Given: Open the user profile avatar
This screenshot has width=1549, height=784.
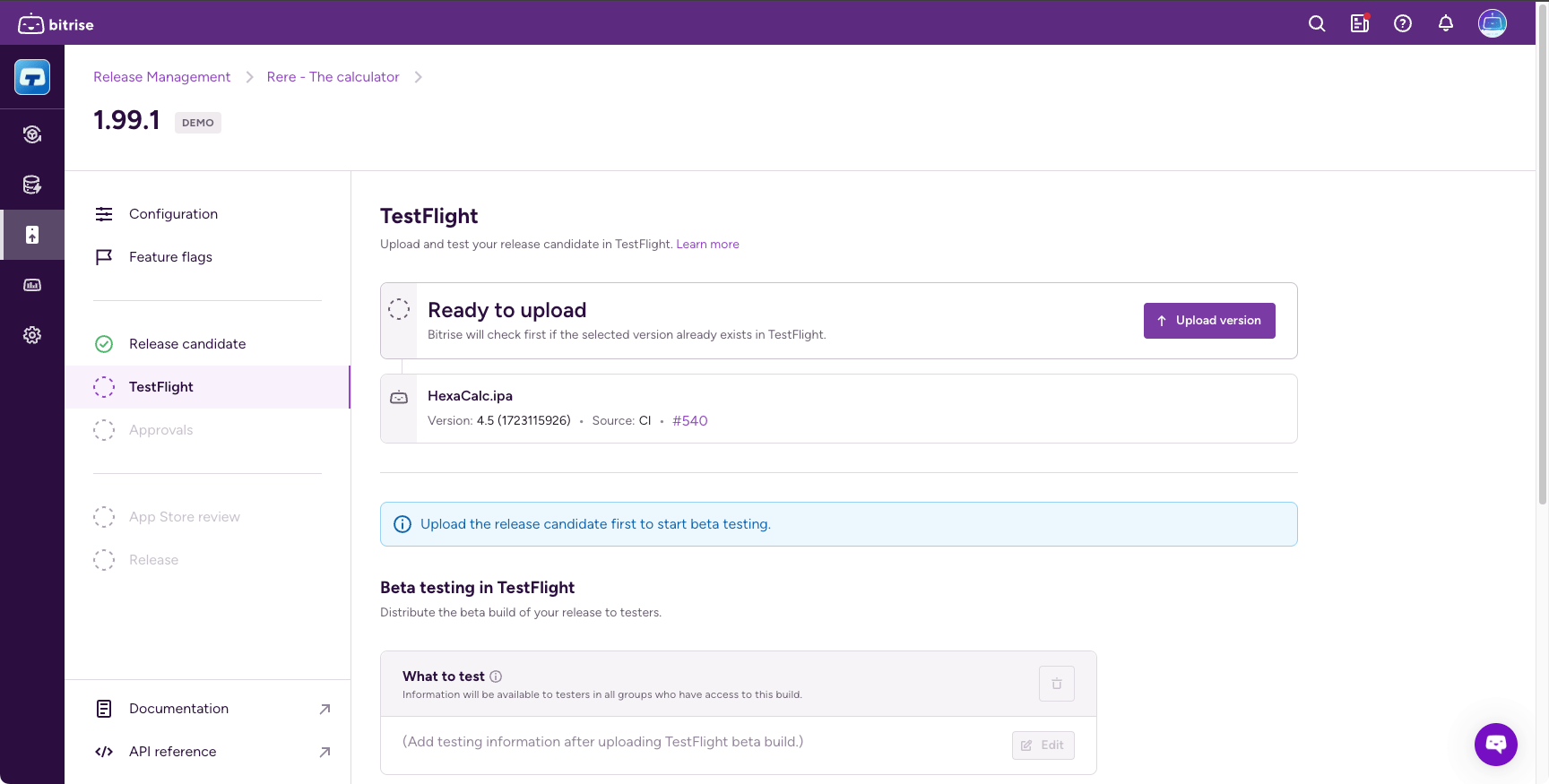Looking at the screenshot, I should tap(1493, 23).
